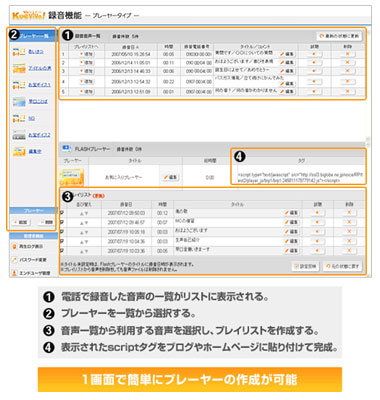Open the お宝ボイス1 player link

point(39,85)
